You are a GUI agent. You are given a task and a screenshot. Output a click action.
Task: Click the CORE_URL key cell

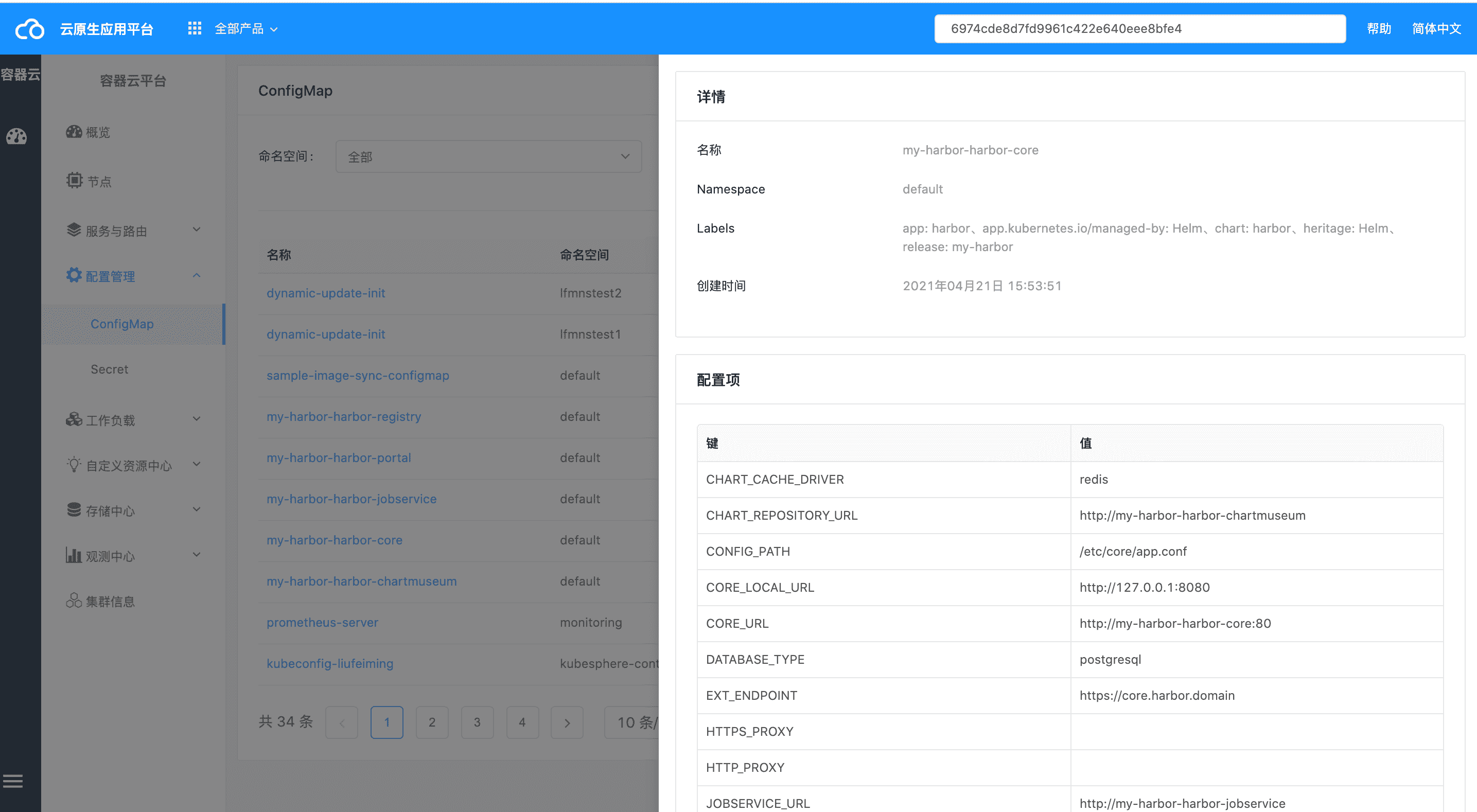coord(884,624)
